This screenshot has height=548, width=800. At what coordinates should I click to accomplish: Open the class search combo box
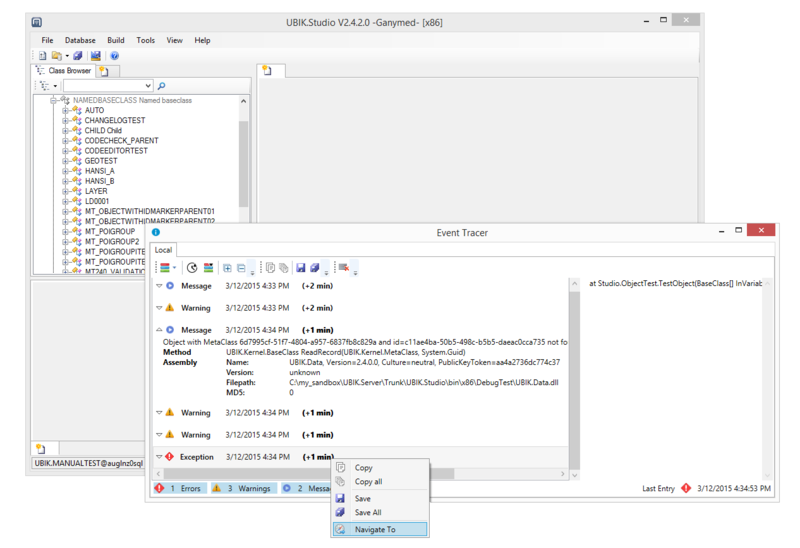pyautogui.click(x=108, y=86)
